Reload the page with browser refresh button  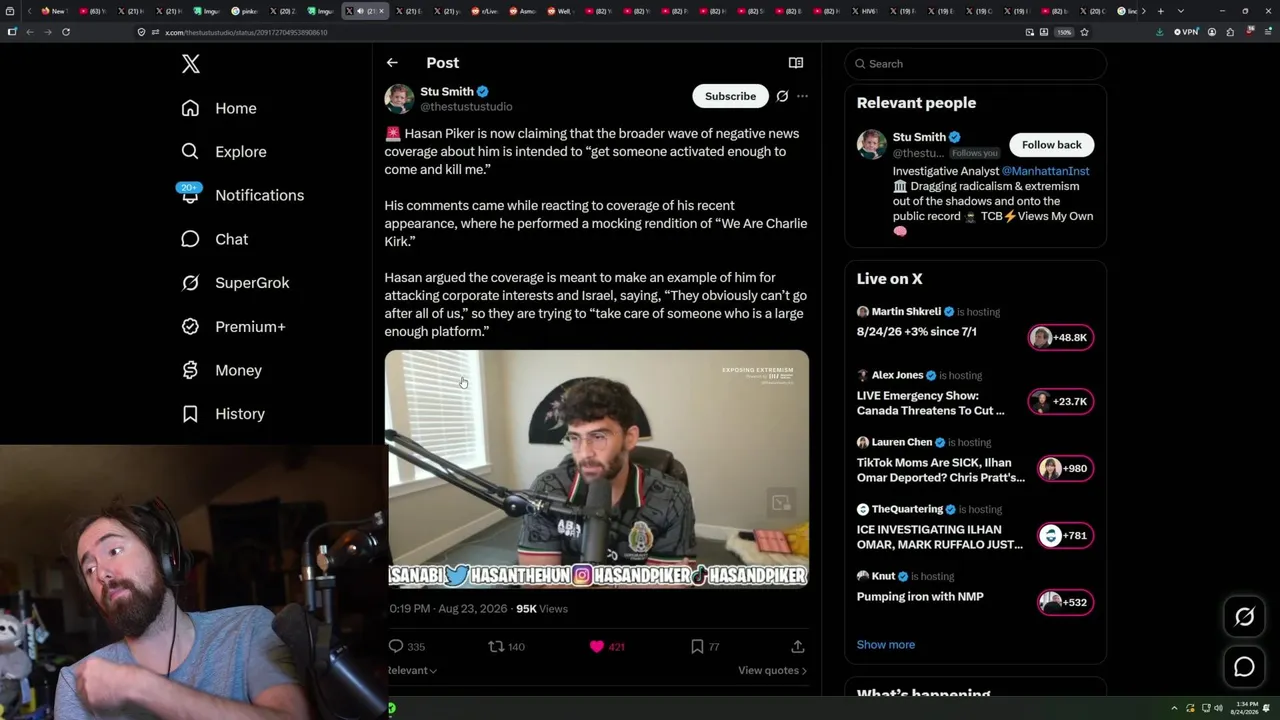pos(66,32)
